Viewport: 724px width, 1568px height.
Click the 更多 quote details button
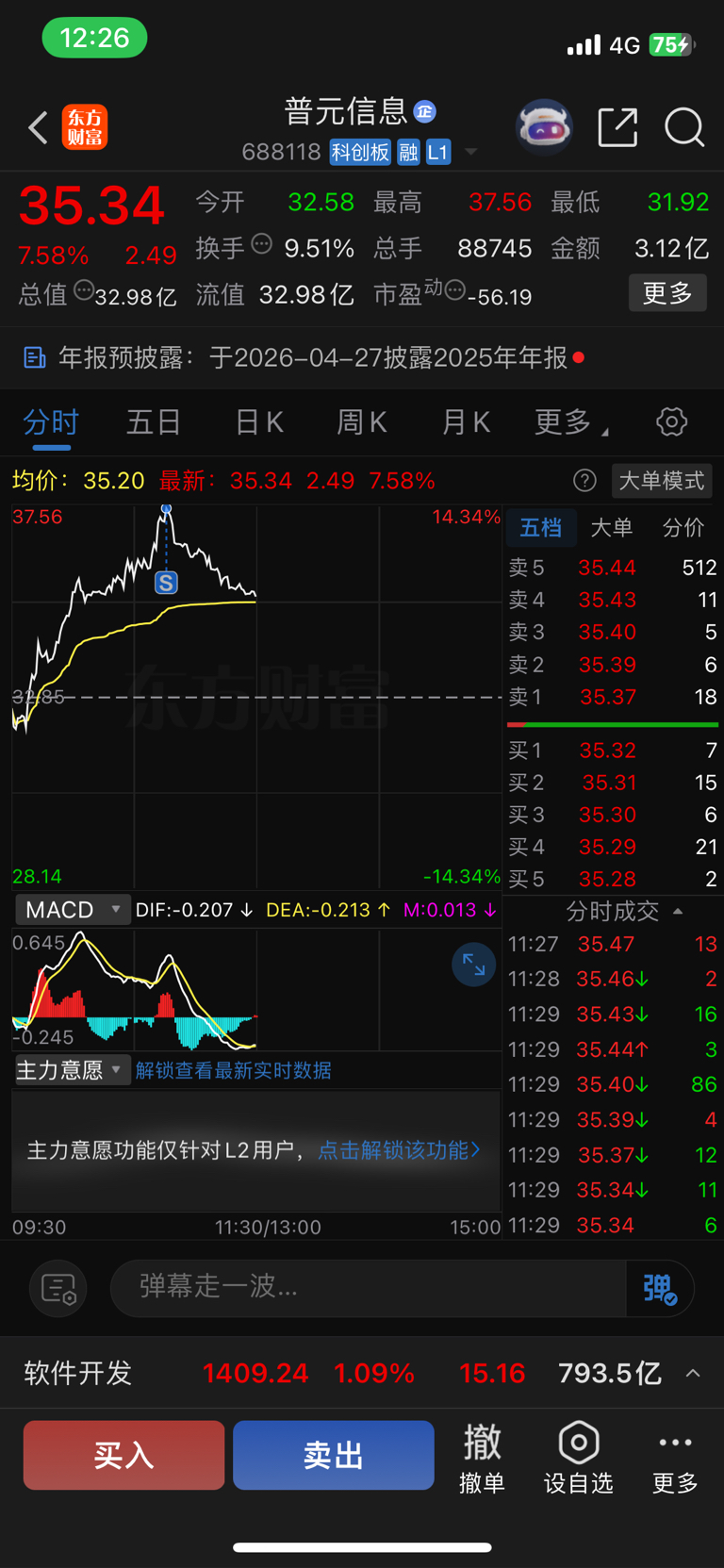pos(667,293)
